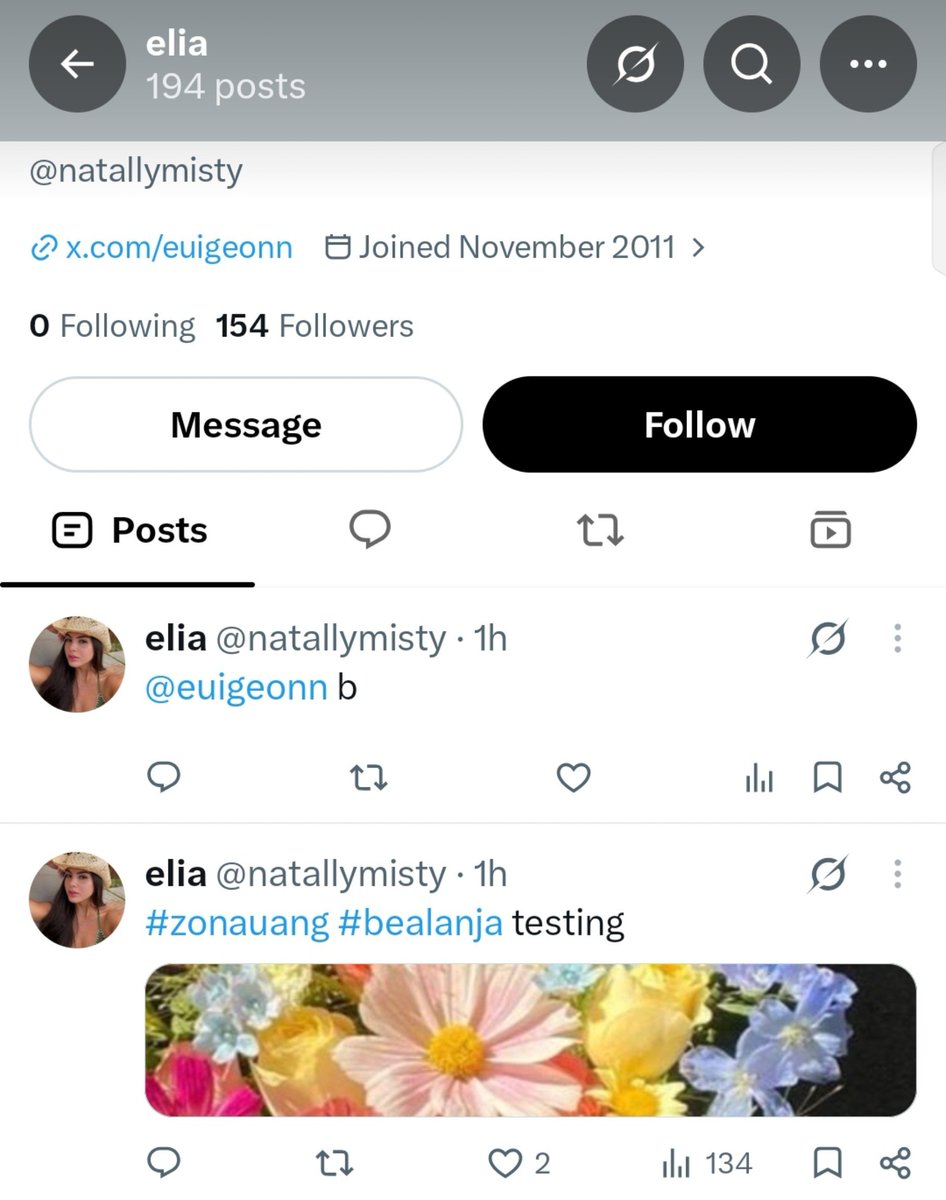This screenshot has height=1200, width=946.
Task: Open Grok icon in the top header
Action: pos(635,64)
